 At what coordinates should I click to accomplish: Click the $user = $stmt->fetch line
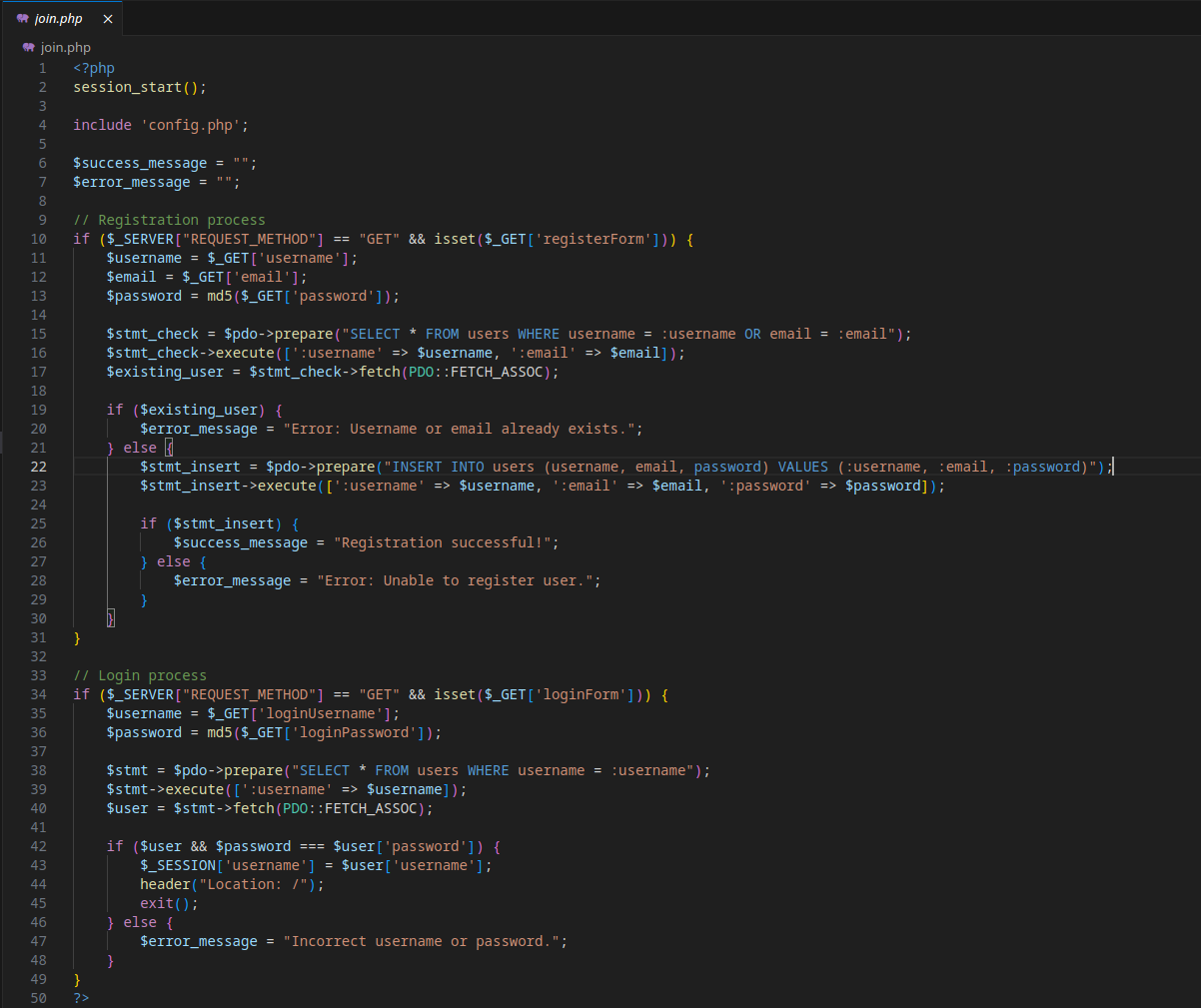click(x=270, y=808)
